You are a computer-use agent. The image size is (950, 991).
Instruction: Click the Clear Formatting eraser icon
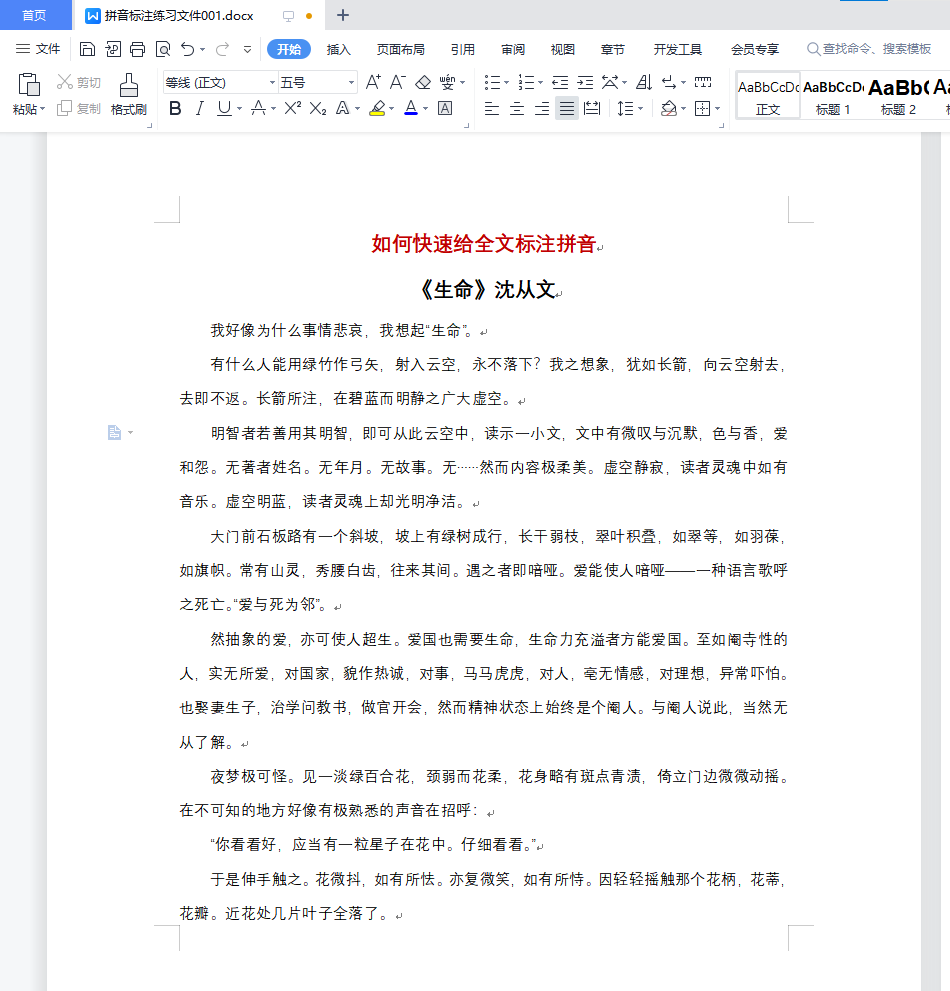coord(423,82)
